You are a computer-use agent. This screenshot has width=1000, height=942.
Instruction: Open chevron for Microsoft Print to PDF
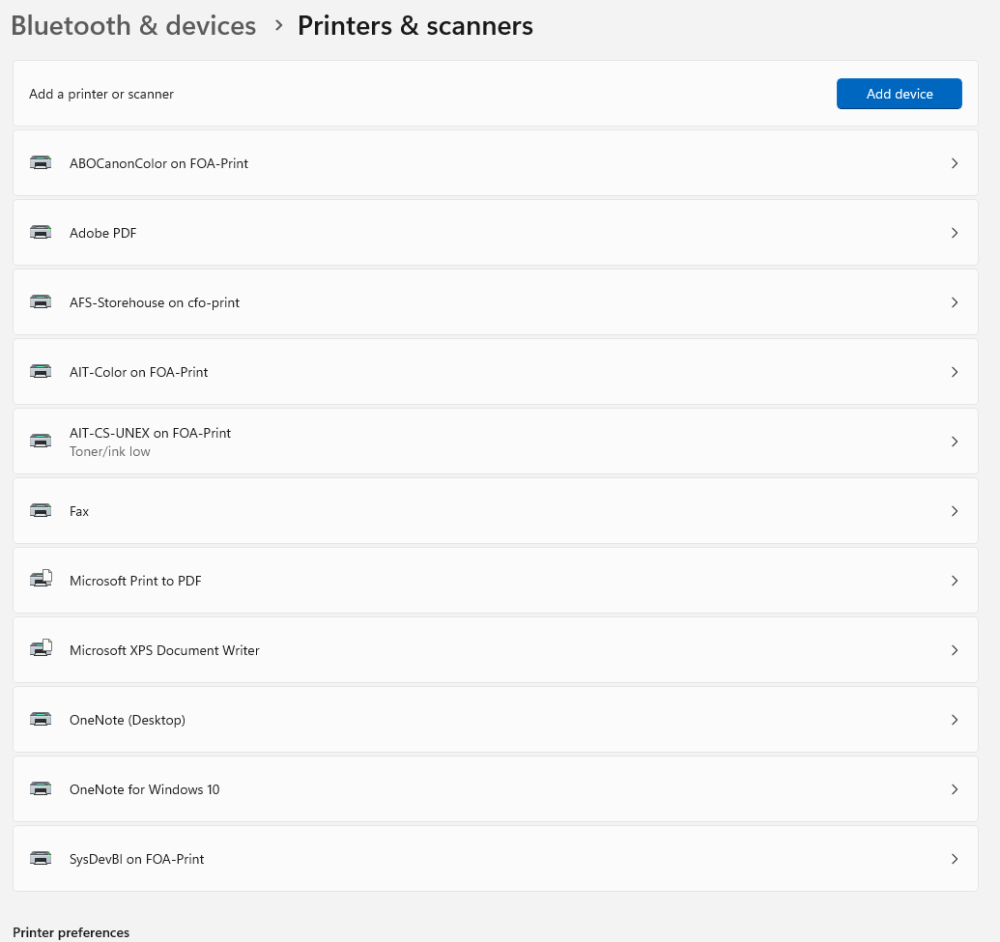pos(954,580)
